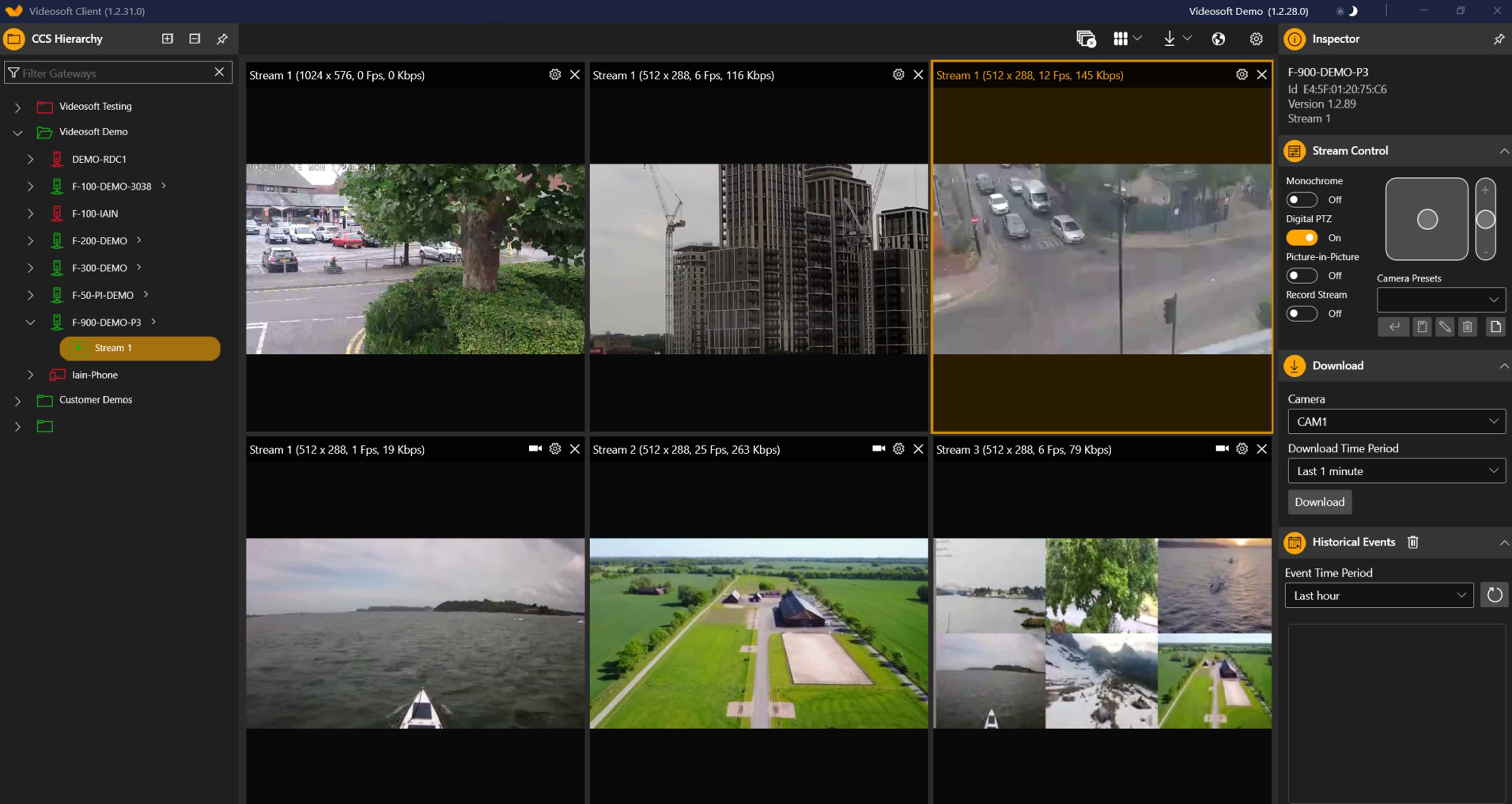Clear historical events with trash icon
This screenshot has width=1512, height=804.
(x=1413, y=542)
